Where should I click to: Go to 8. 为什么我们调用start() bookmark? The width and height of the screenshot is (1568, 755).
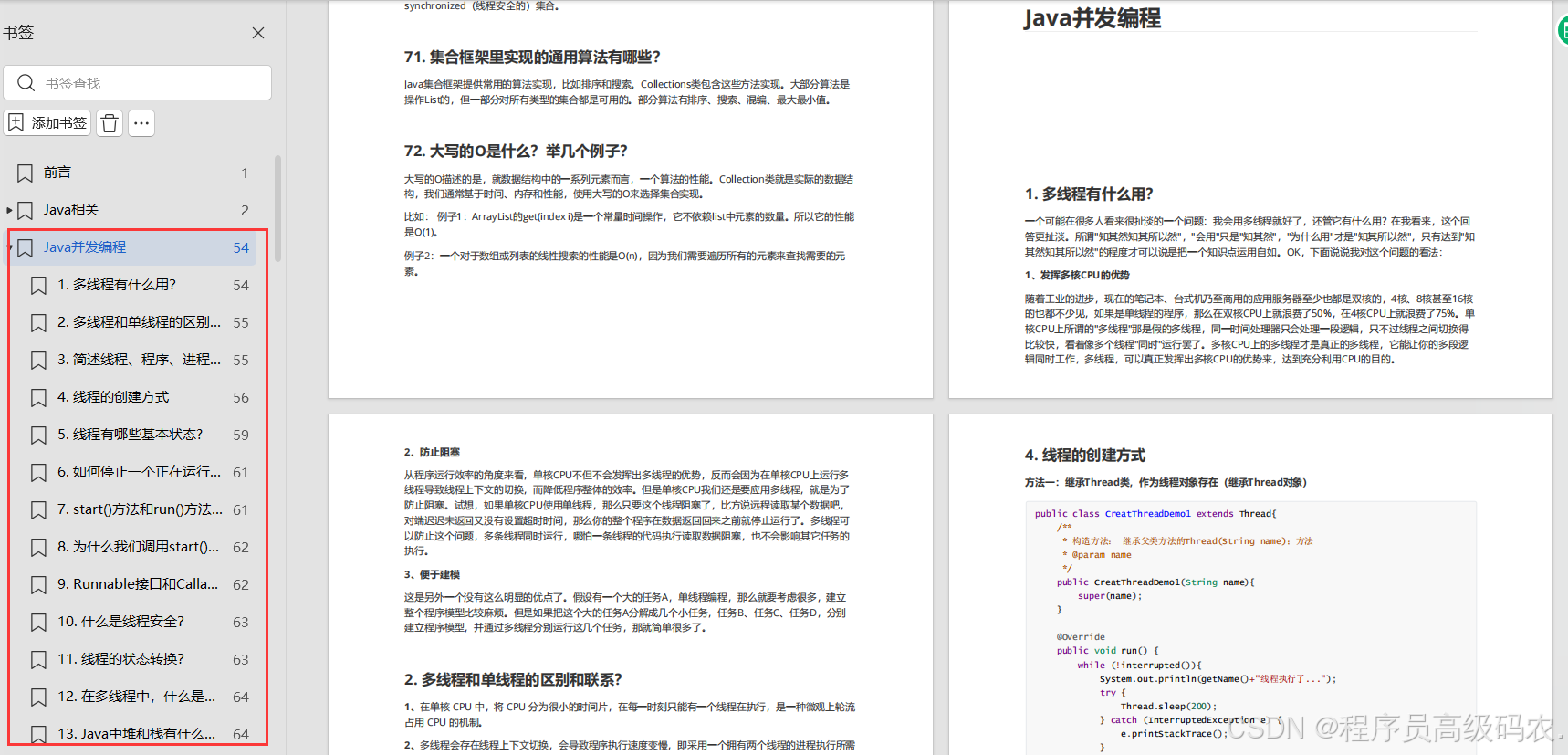click(x=139, y=547)
